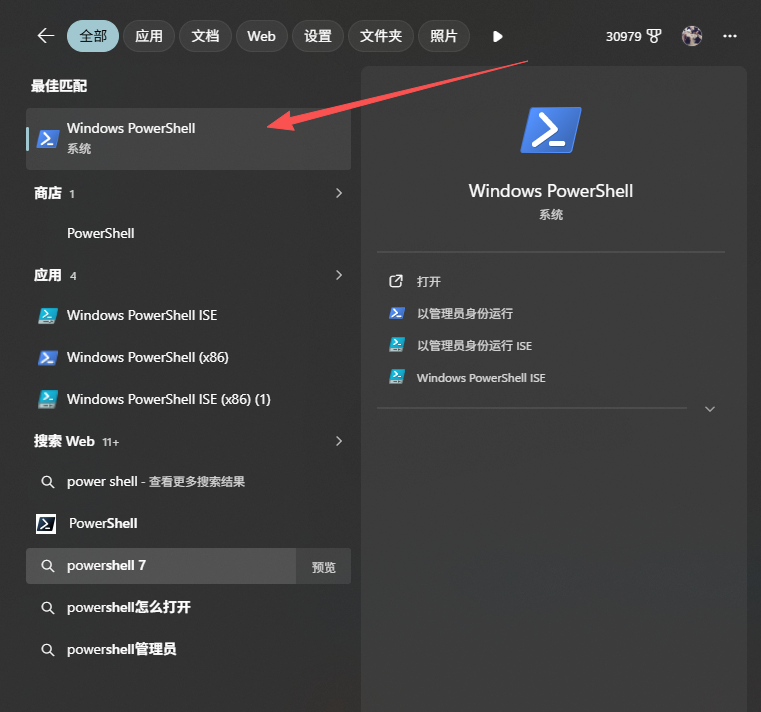The image size is (761, 712).
Task: Show more filters with the play arrow
Action: (x=497, y=36)
